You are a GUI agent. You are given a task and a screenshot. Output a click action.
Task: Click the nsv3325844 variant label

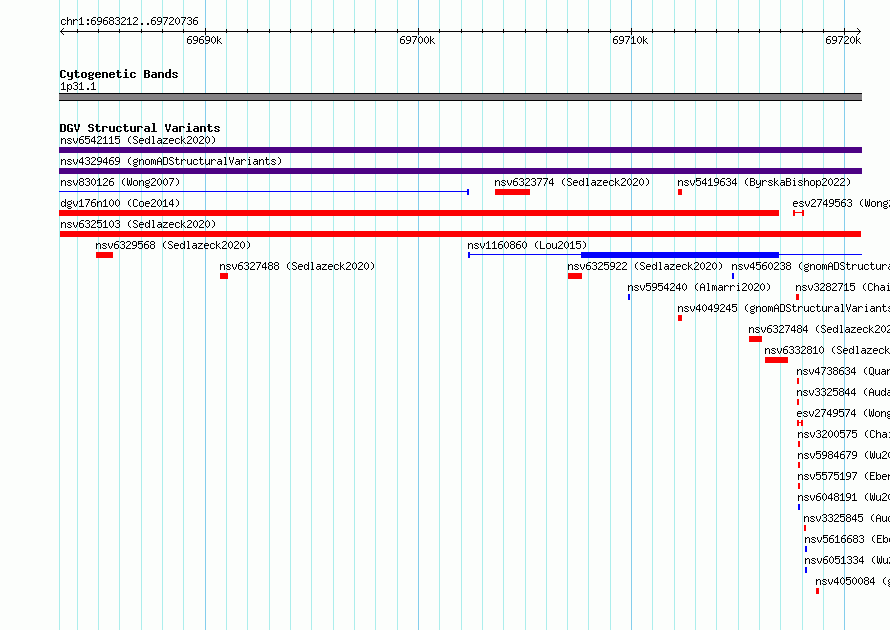pos(843,392)
